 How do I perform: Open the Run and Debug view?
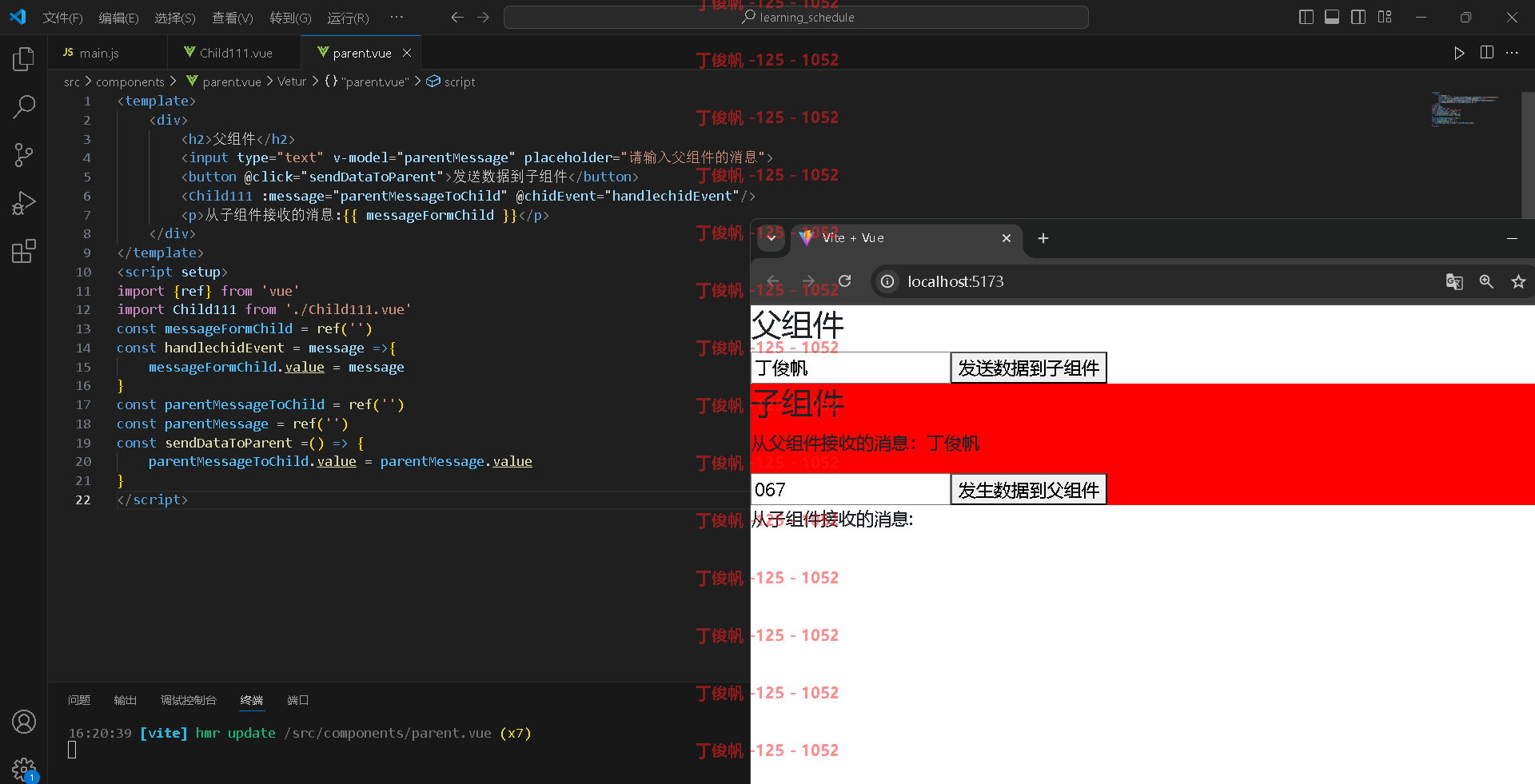tap(24, 203)
